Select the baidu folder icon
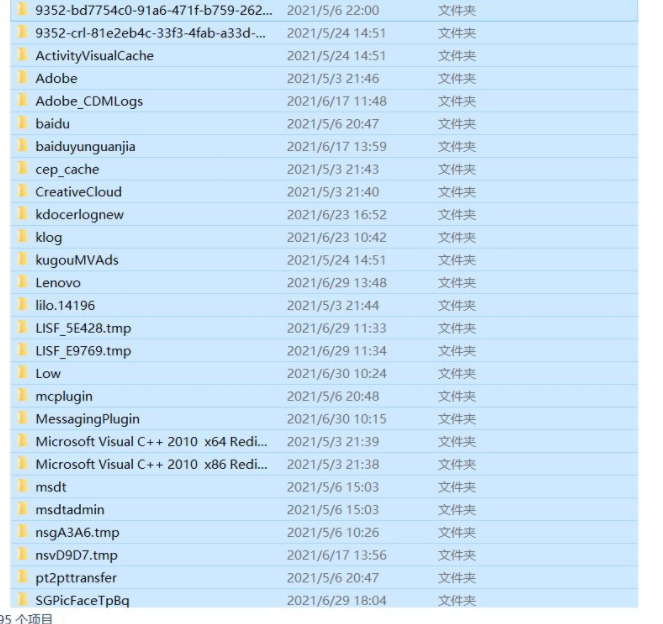The height and width of the screenshot is (624, 663). click(x=22, y=124)
